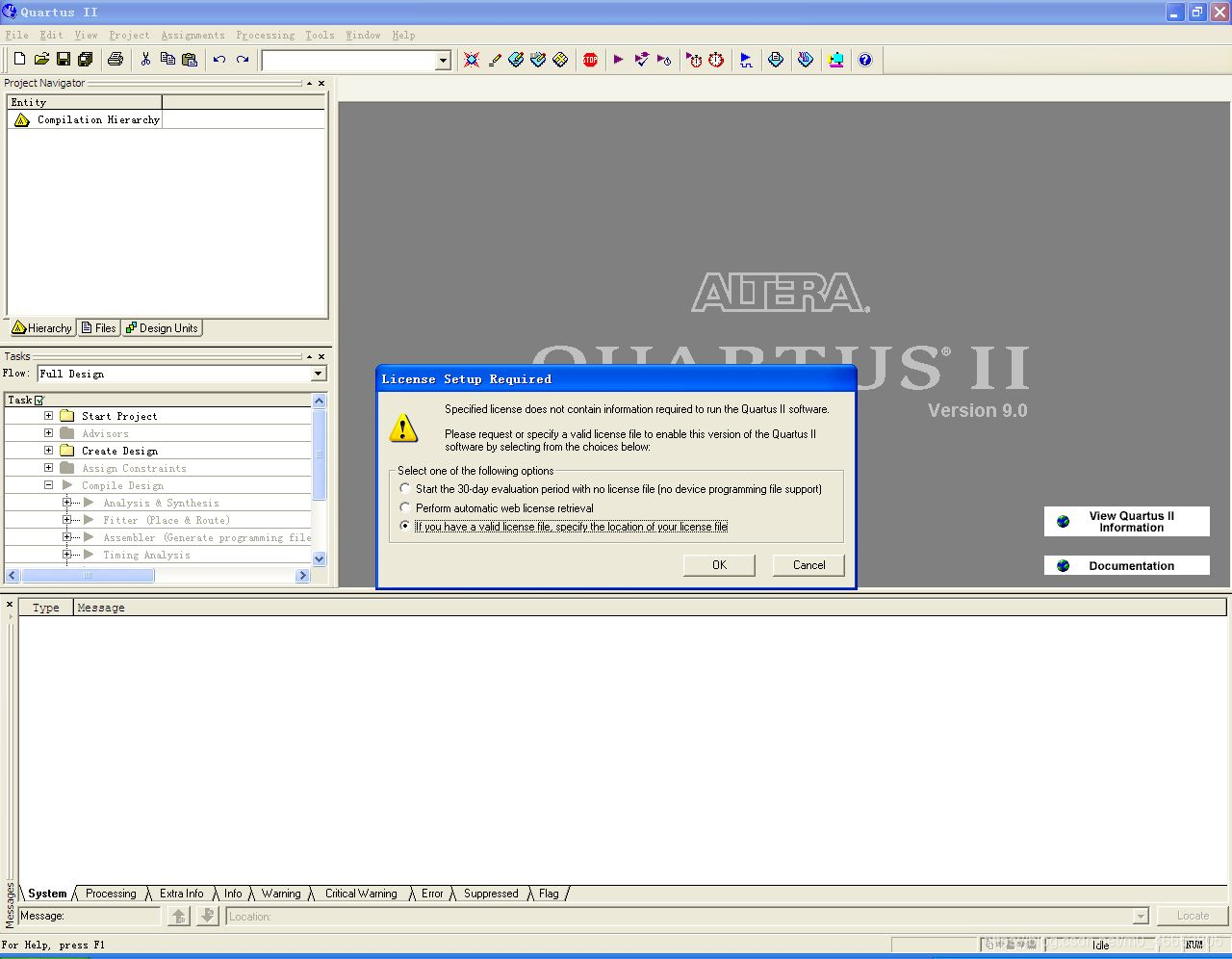Viewport: 1232px width, 959px height.
Task: Click the Save floppy disk icon
Action: [64, 60]
